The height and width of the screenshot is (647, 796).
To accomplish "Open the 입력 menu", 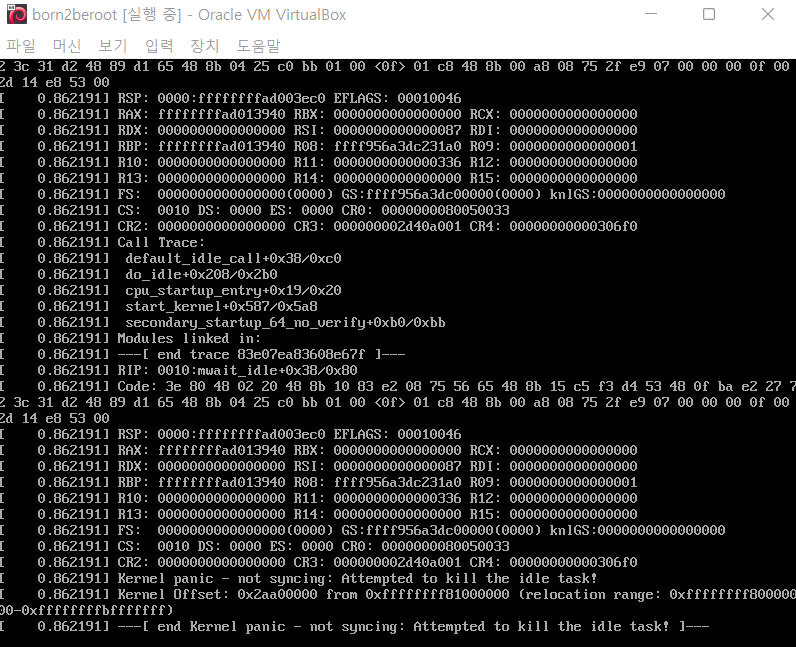I will 159,46.
